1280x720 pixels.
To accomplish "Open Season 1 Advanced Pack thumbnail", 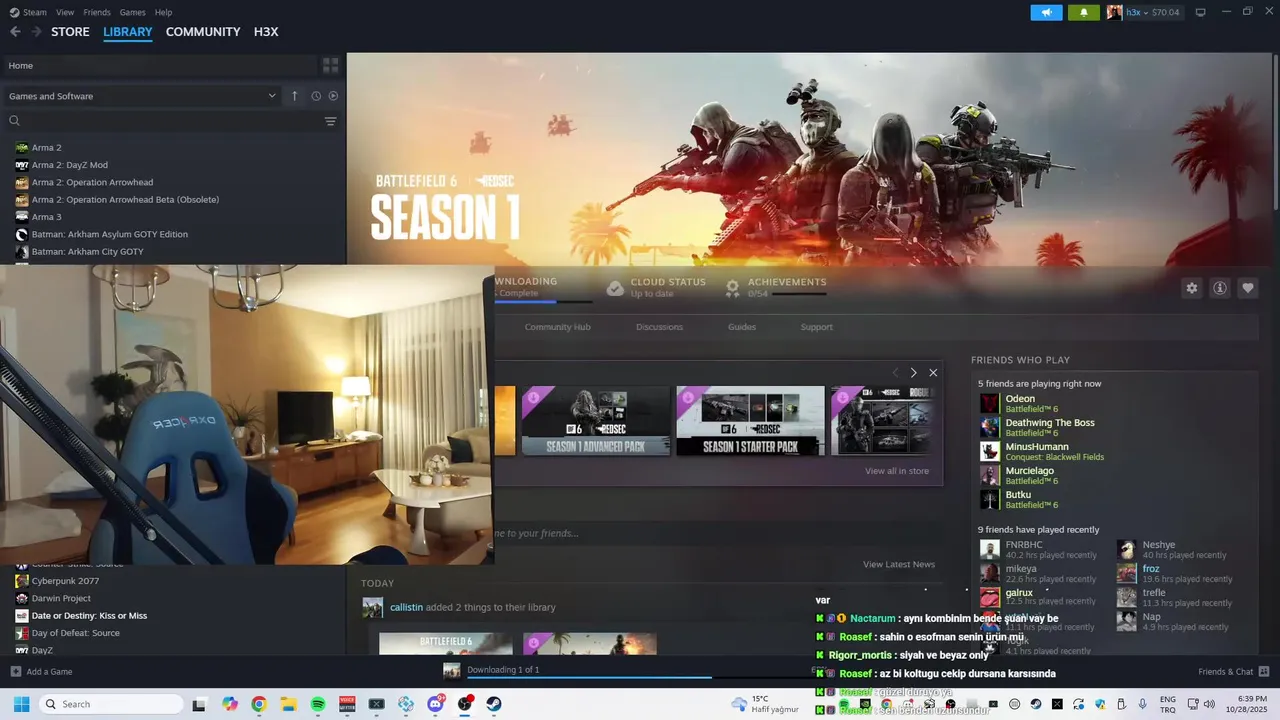I will click(596, 421).
